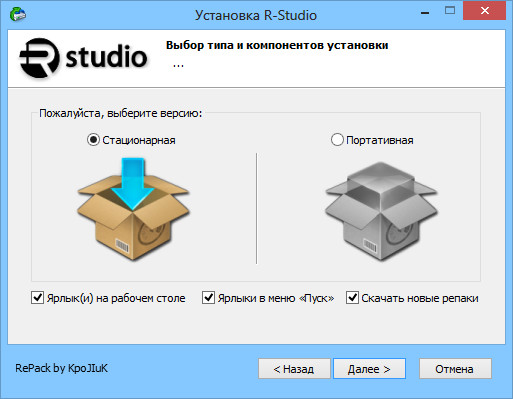The width and height of the screenshot is (513, 399).
Task: Click the installer icon in title bar
Action: tap(18, 15)
